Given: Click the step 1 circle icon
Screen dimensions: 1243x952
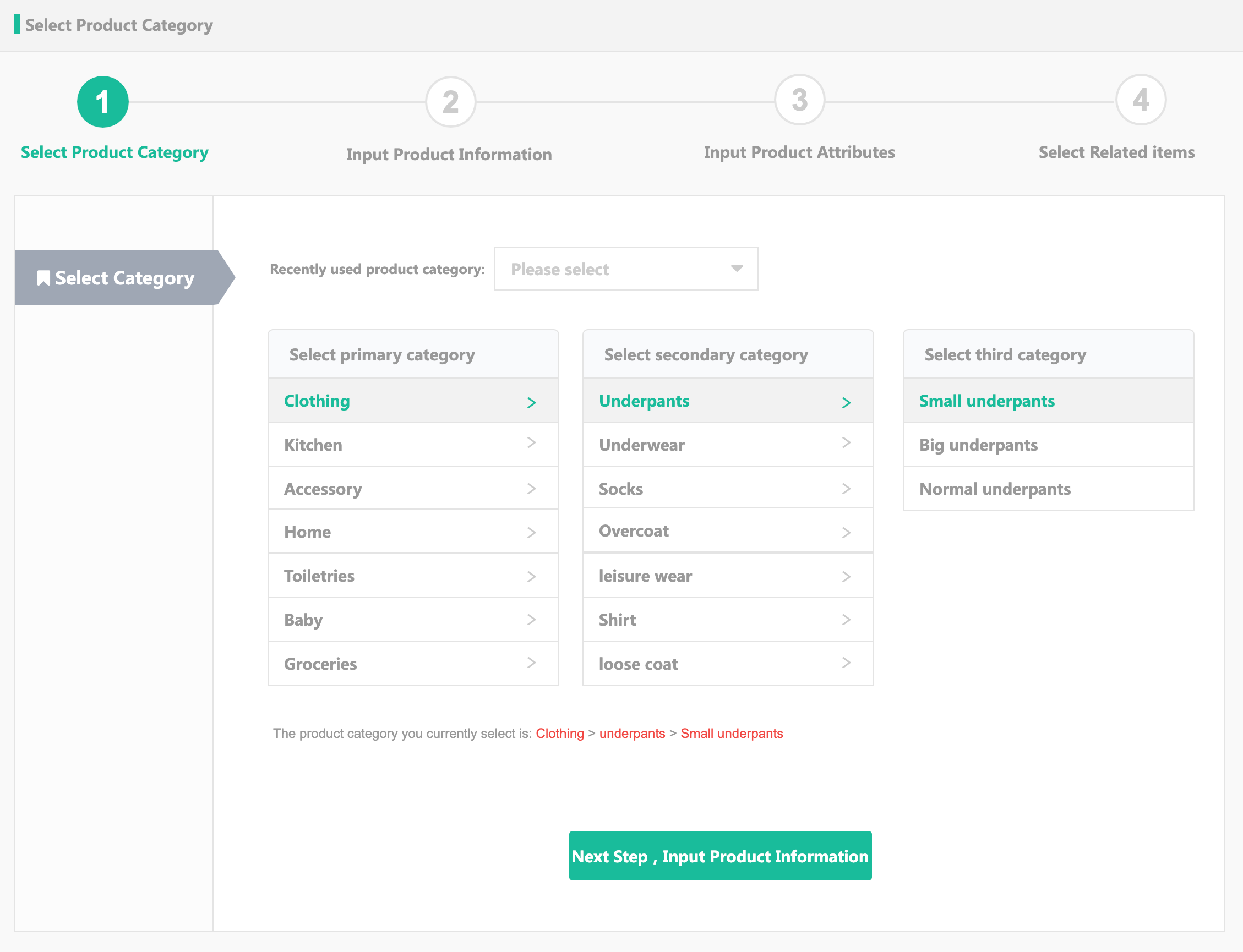Looking at the screenshot, I should [x=102, y=102].
